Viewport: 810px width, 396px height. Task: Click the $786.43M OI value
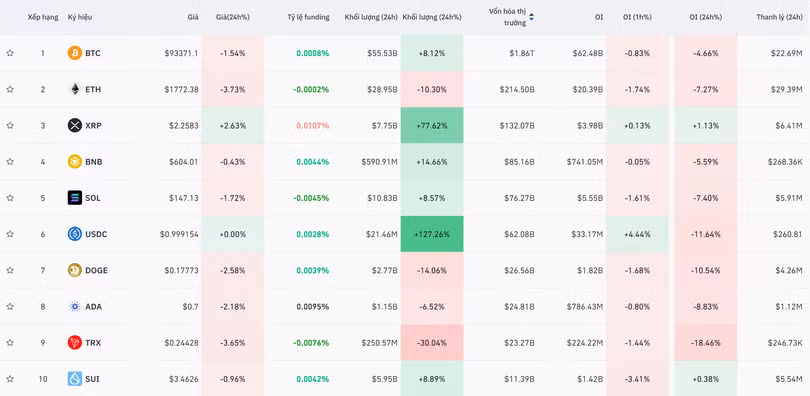pyautogui.click(x=585, y=307)
